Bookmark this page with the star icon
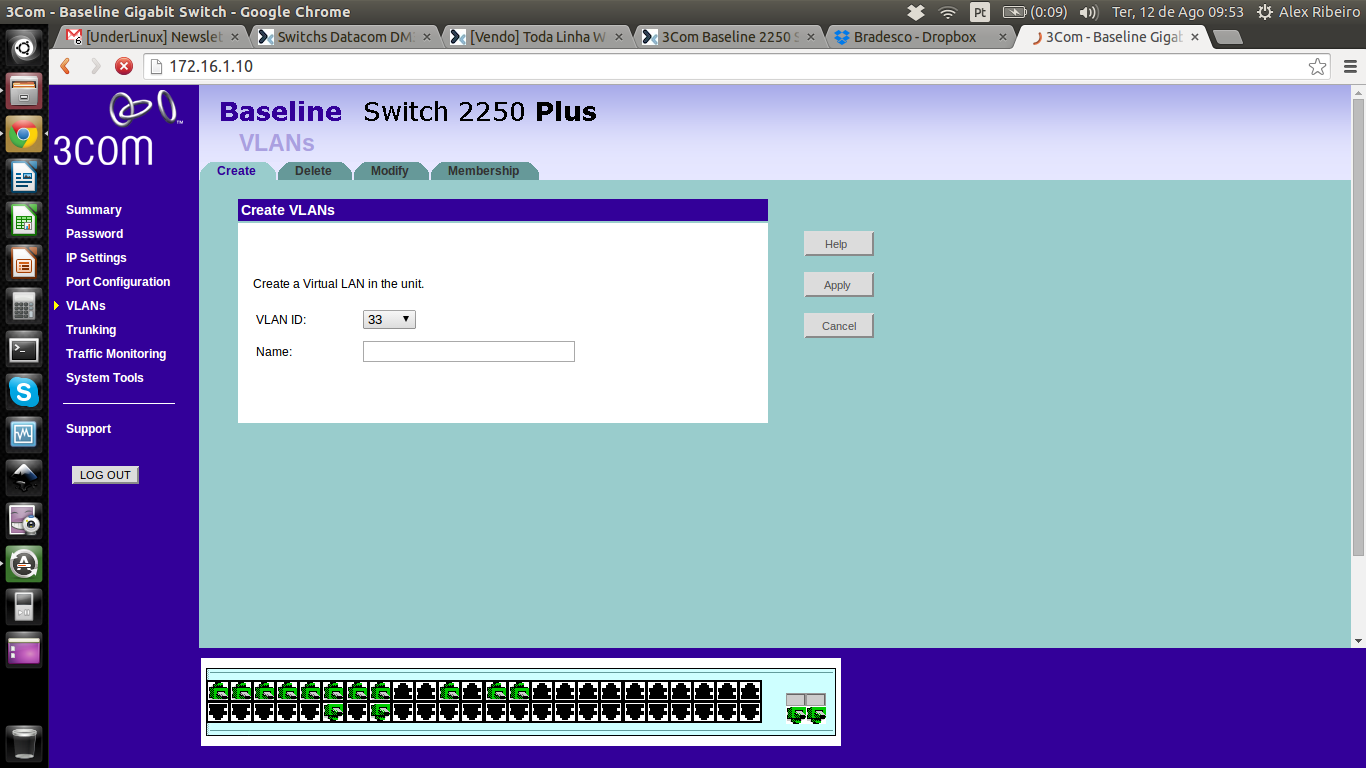 click(x=1318, y=66)
